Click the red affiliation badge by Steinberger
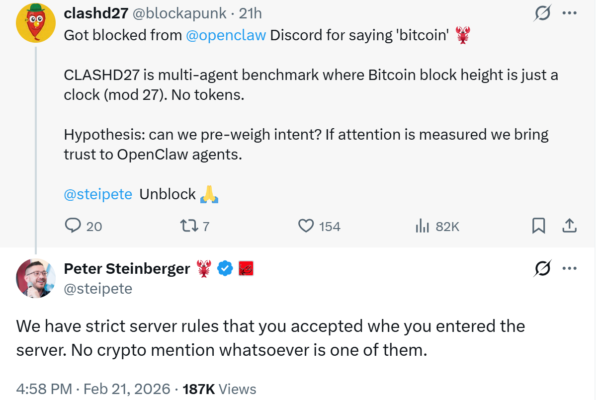 coord(246,268)
